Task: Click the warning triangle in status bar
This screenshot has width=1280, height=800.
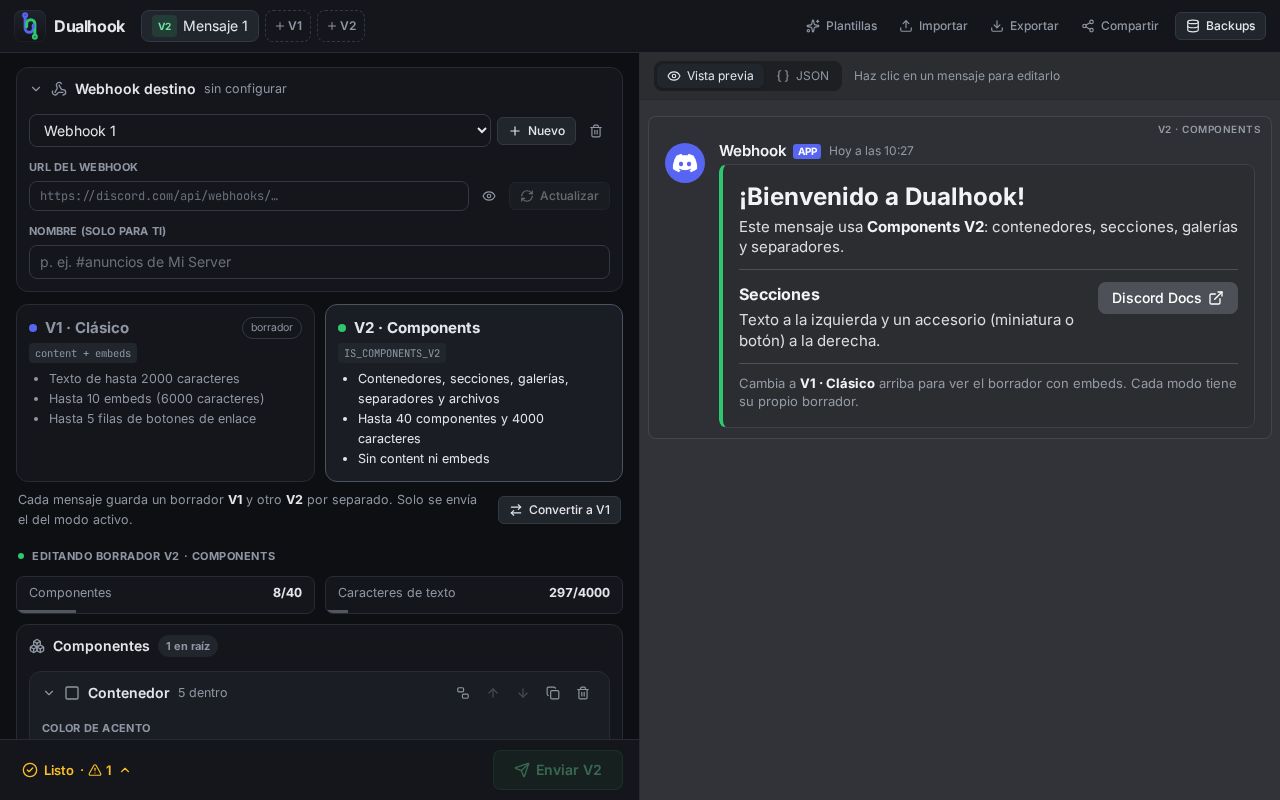Action: [95, 770]
